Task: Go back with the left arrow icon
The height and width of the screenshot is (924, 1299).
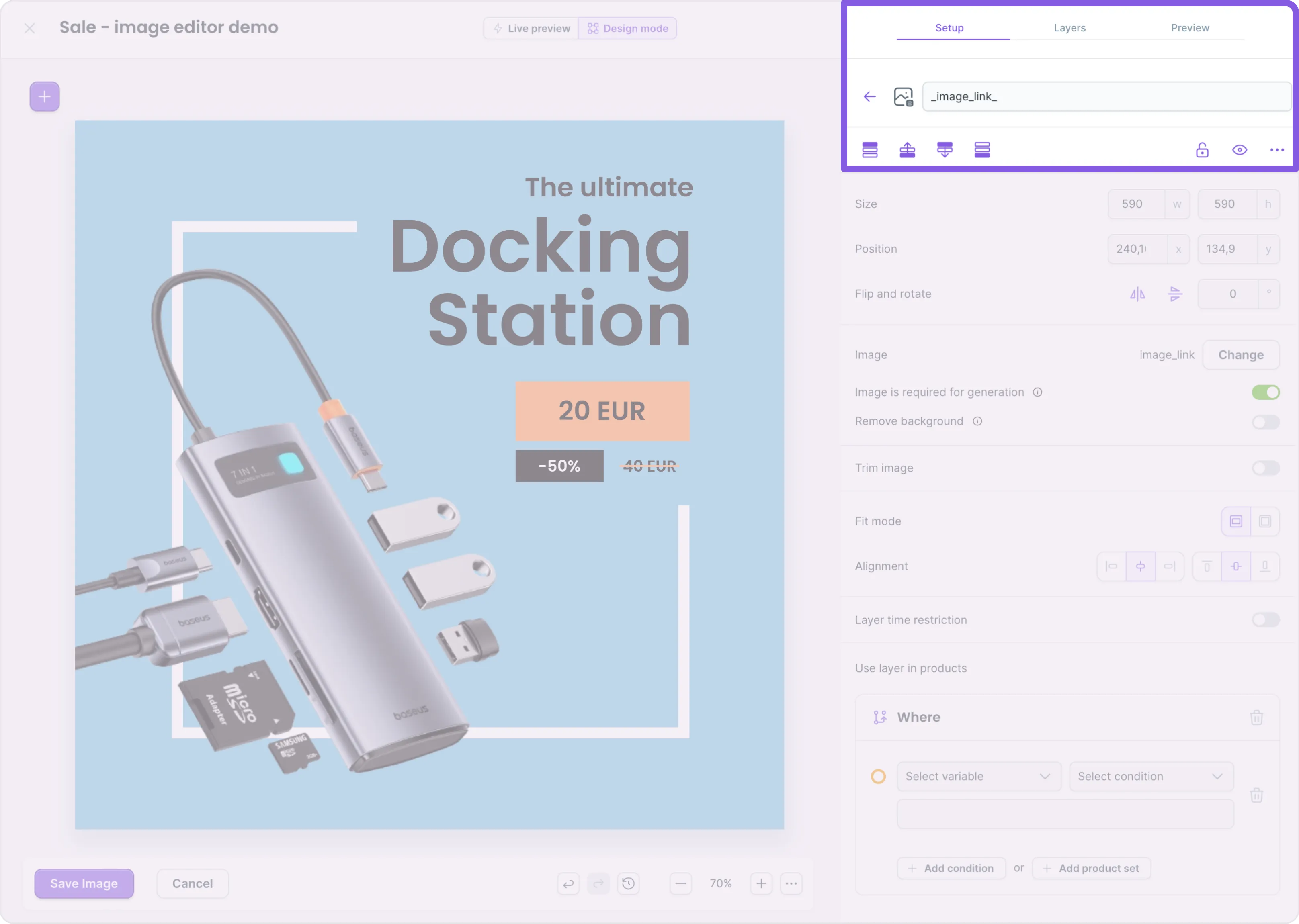Action: pyautogui.click(x=870, y=97)
